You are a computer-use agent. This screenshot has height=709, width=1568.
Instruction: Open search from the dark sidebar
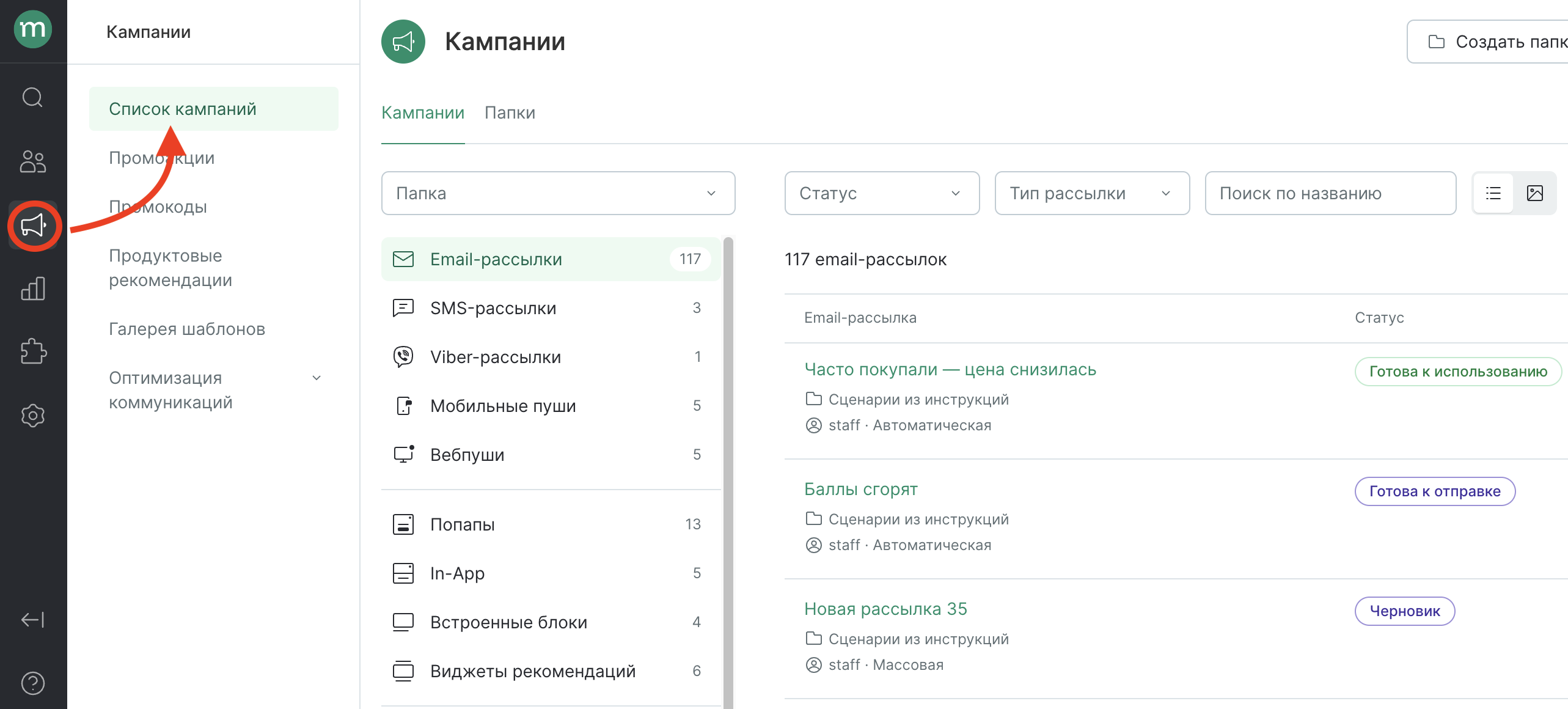pyautogui.click(x=33, y=97)
